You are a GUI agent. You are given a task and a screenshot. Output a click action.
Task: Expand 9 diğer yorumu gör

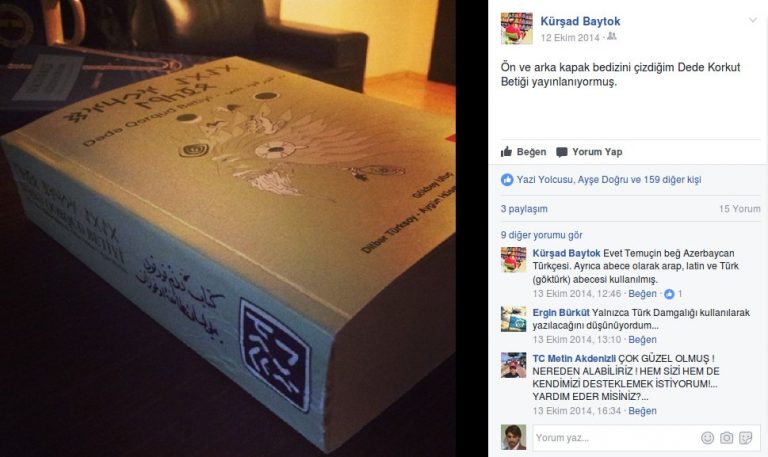click(x=541, y=235)
